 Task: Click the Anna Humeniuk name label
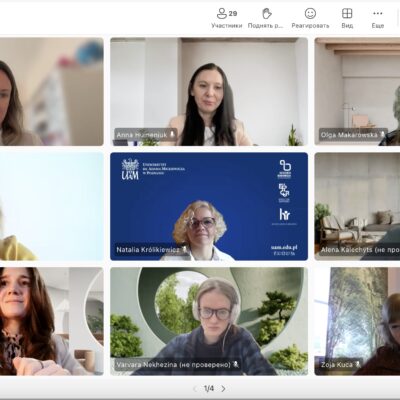click(142, 135)
